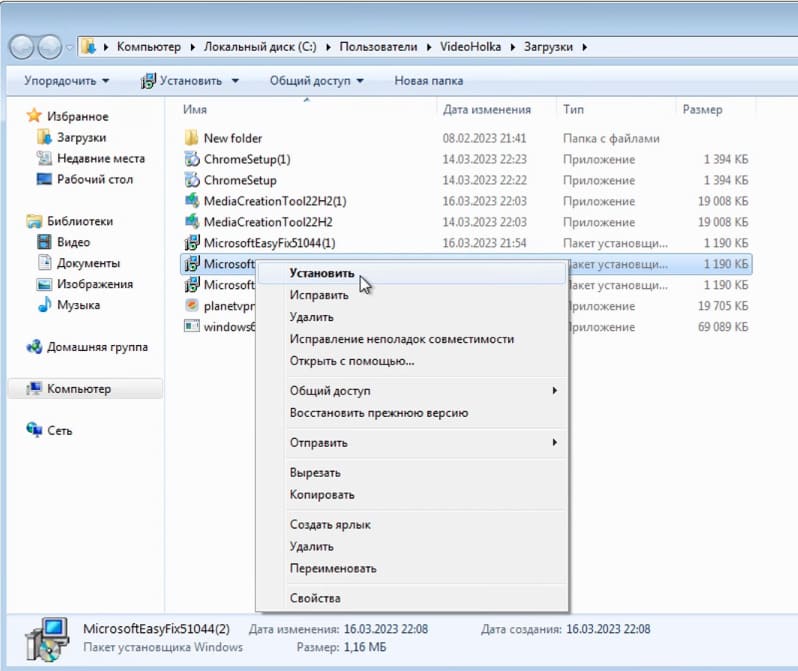This screenshot has height=671, width=798.
Task: Click the date 08.02.2023 21:41 cell
Action: click(x=484, y=138)
